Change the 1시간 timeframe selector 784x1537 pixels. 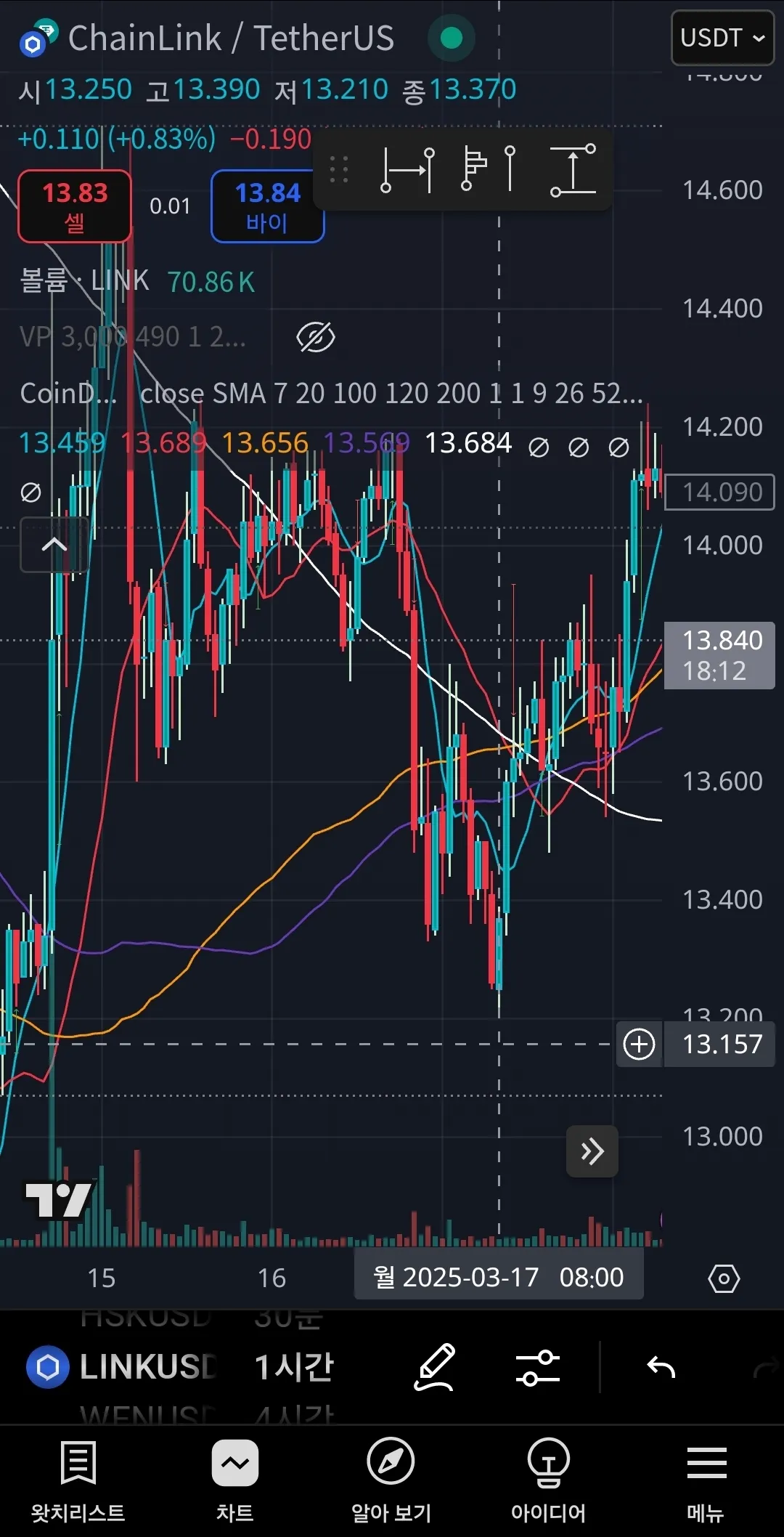[x=294, y=1367]
